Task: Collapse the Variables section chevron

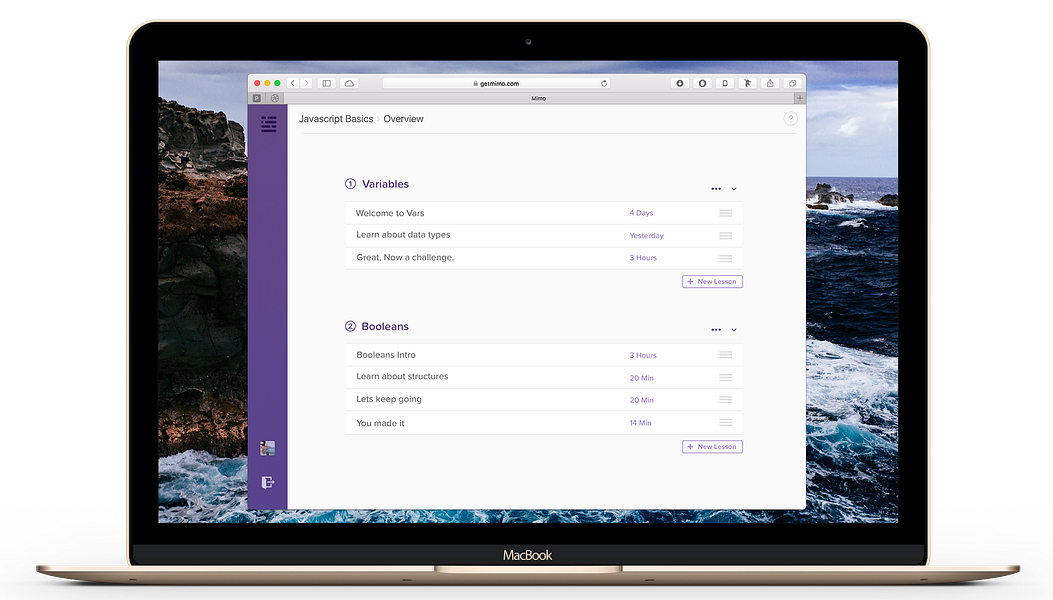Action: [x=734, y=189]
